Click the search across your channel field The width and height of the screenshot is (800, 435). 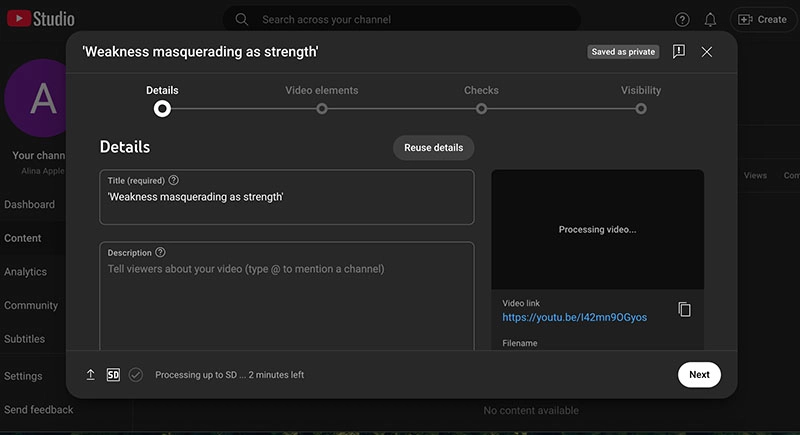(402, 19)
